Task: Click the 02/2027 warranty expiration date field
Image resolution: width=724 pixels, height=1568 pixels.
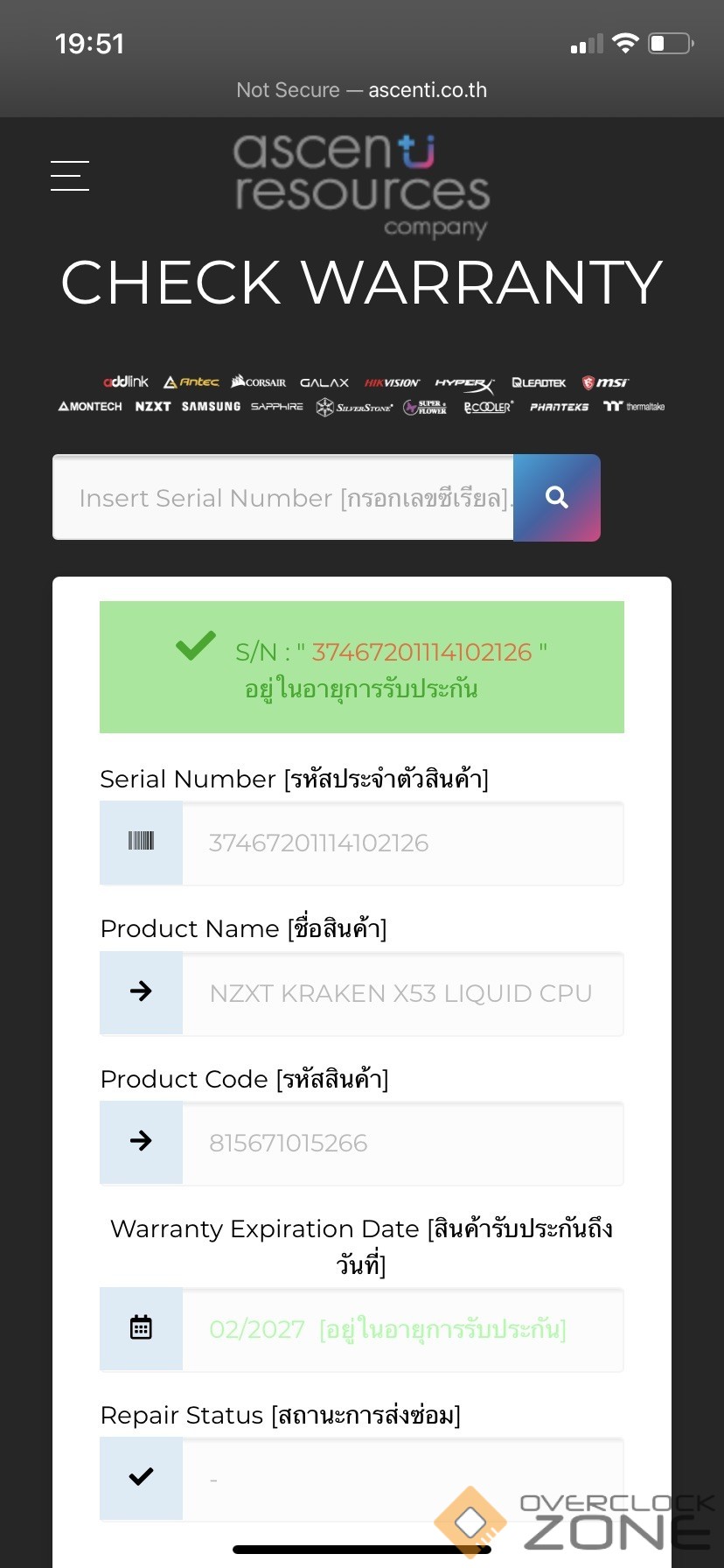Action: (402, 1329)
